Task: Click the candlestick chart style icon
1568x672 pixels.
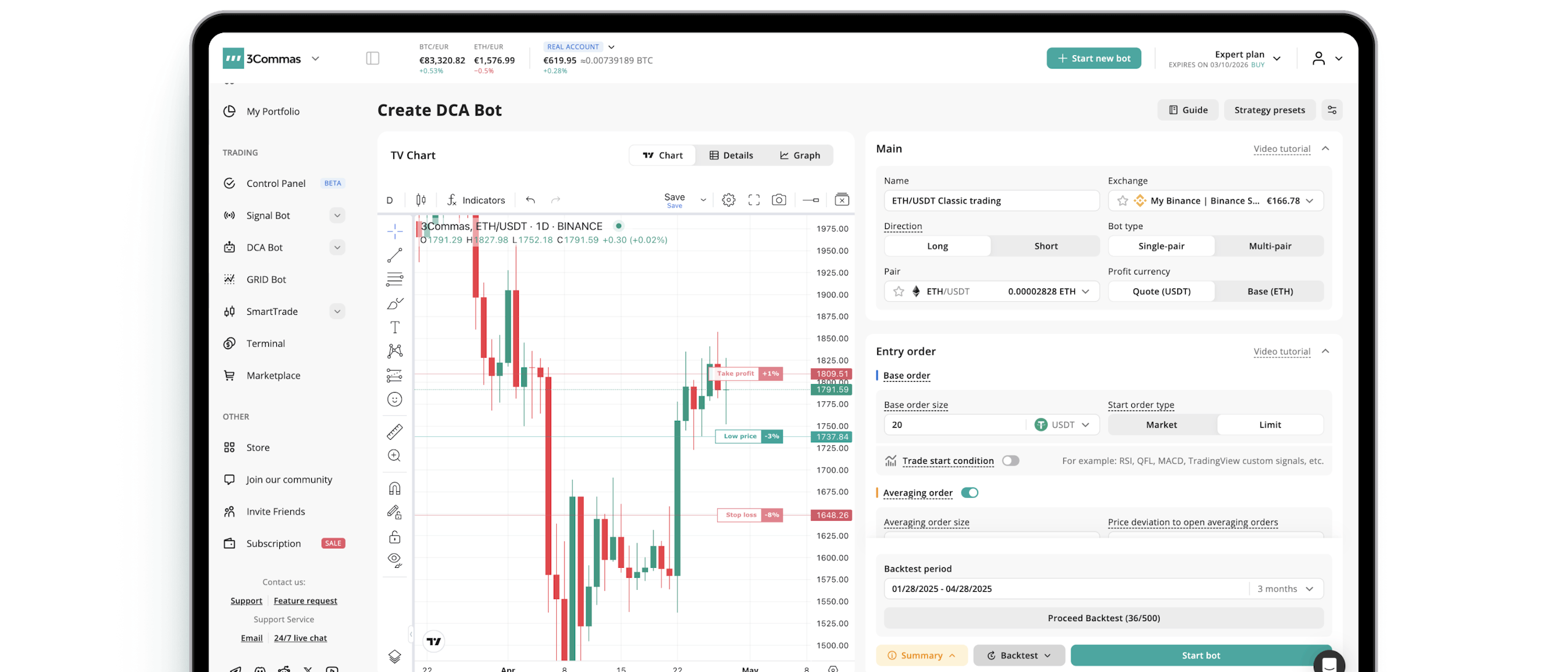Action: [421, 200]
